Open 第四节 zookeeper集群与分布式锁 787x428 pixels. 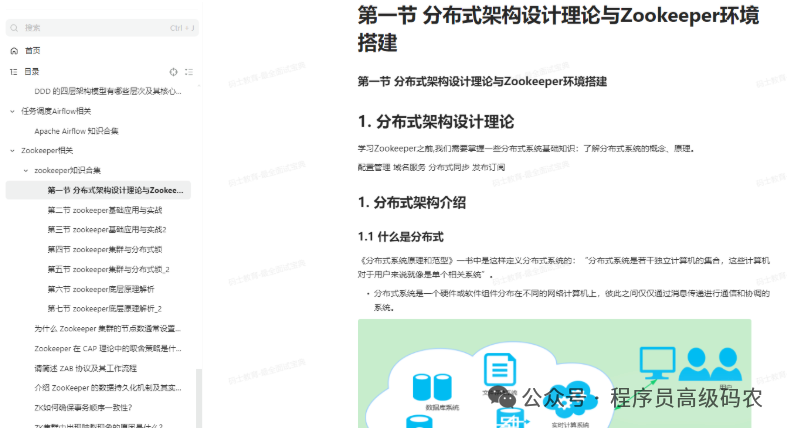tap(104, 249)
